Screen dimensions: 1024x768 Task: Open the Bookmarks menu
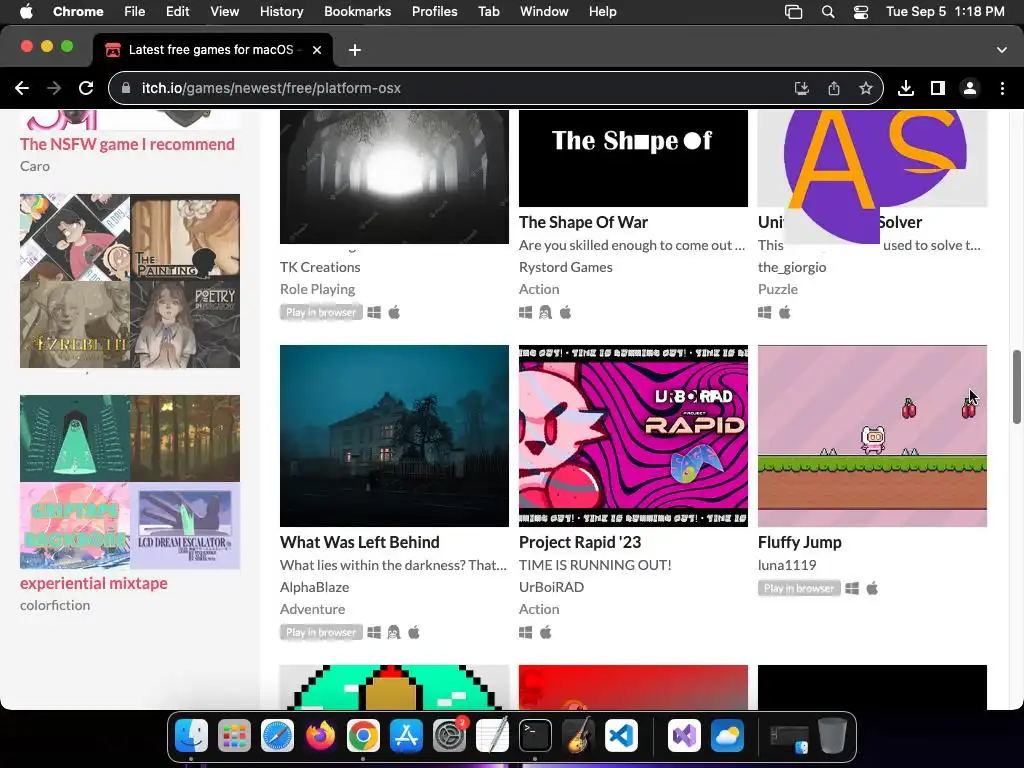(357, 11)
